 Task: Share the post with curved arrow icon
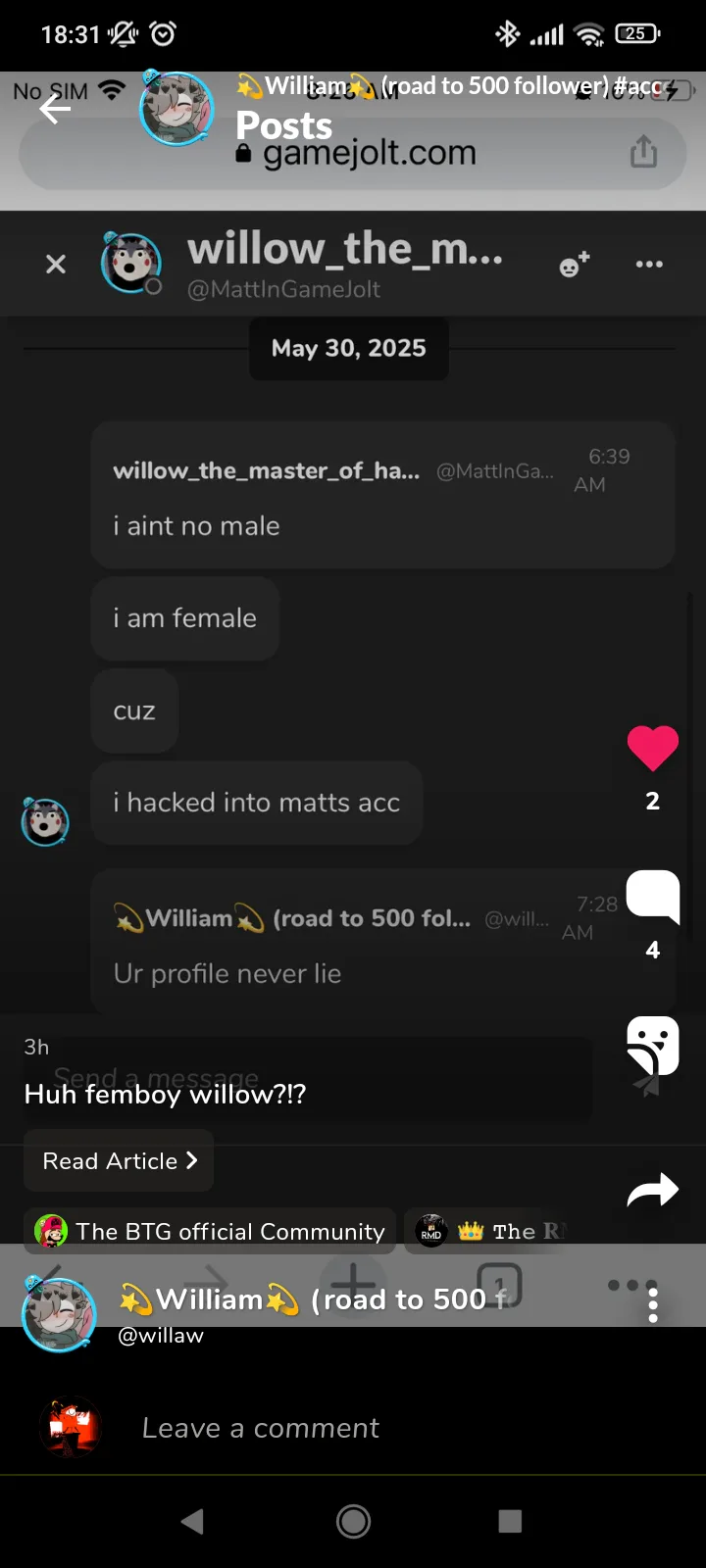tap(653, 1190)
